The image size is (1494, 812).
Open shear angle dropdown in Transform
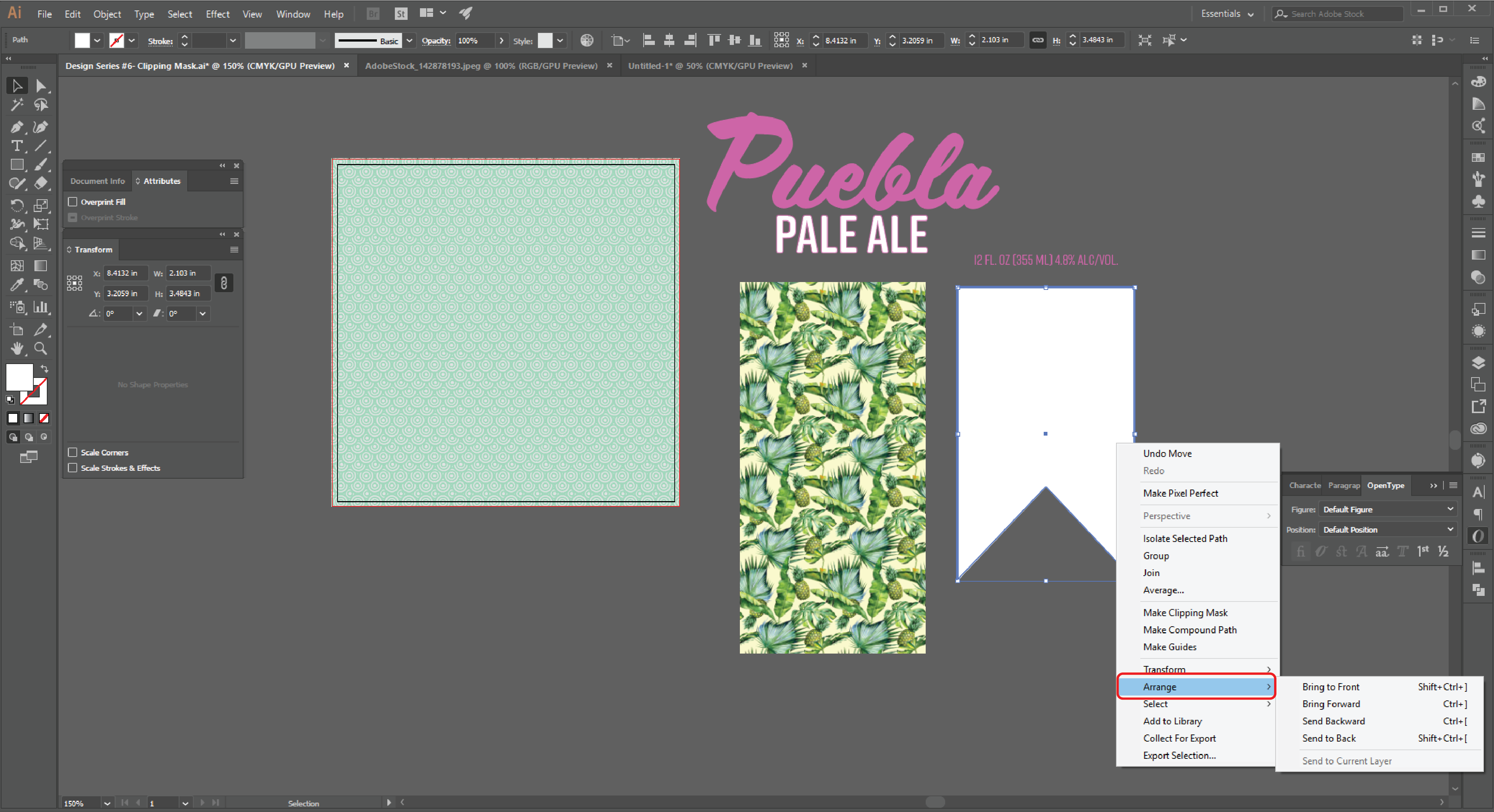pyautogui.click(x=202, y=314)
